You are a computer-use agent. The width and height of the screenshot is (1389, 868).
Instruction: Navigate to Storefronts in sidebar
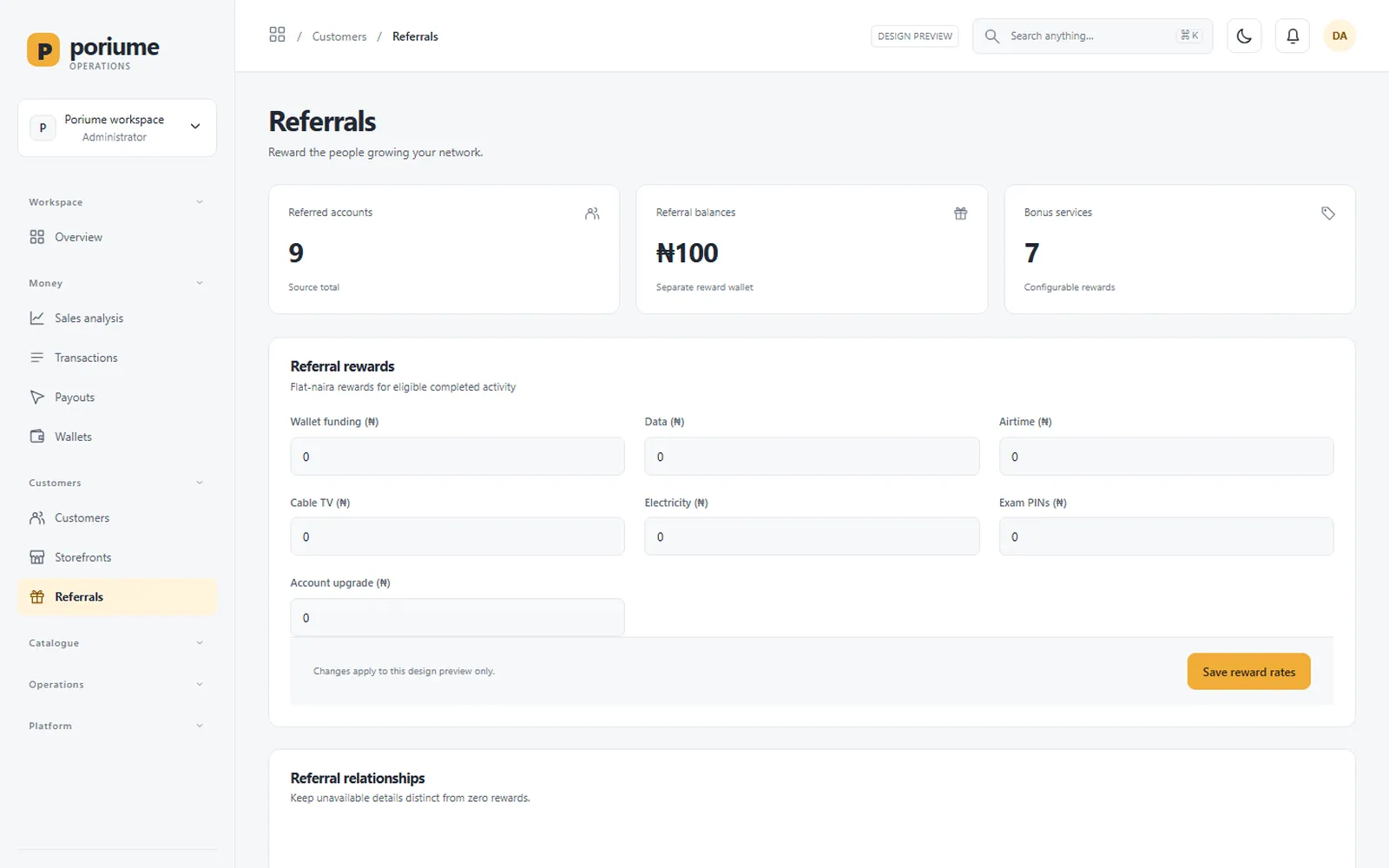tap(117, 557)
